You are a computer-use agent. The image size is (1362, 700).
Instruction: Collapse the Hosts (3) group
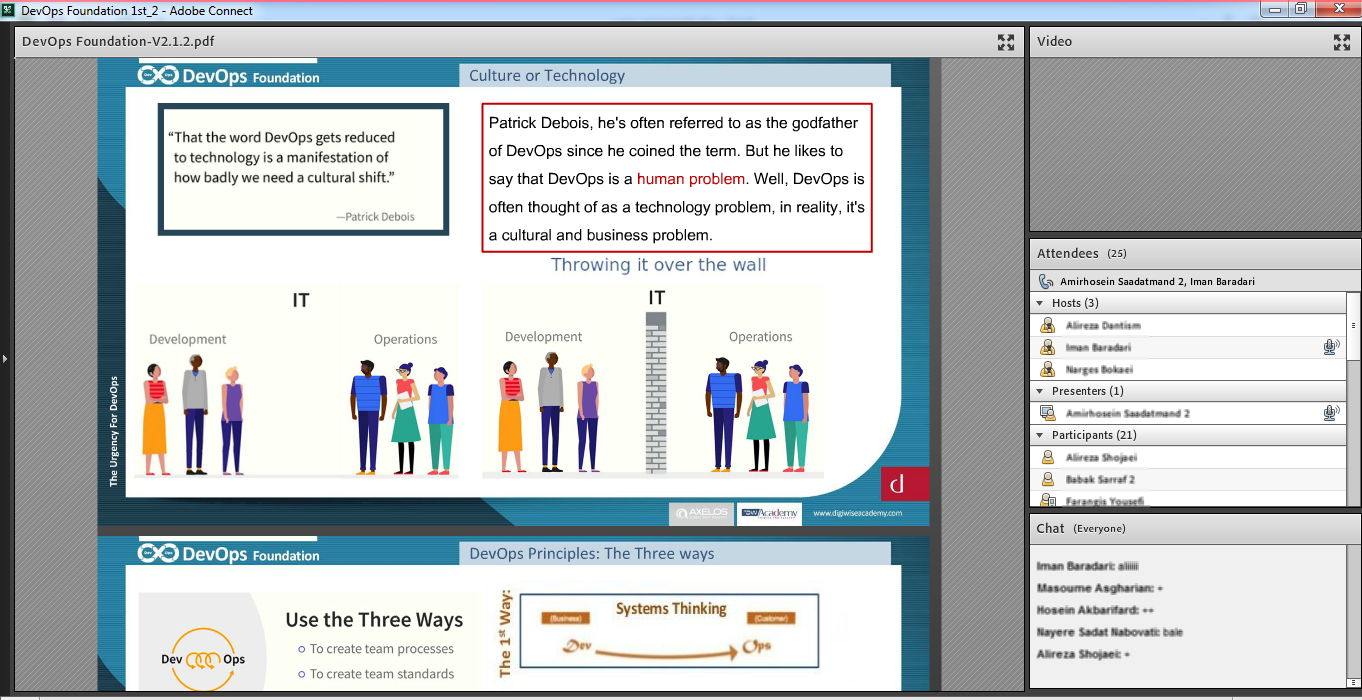point(1040,303)
